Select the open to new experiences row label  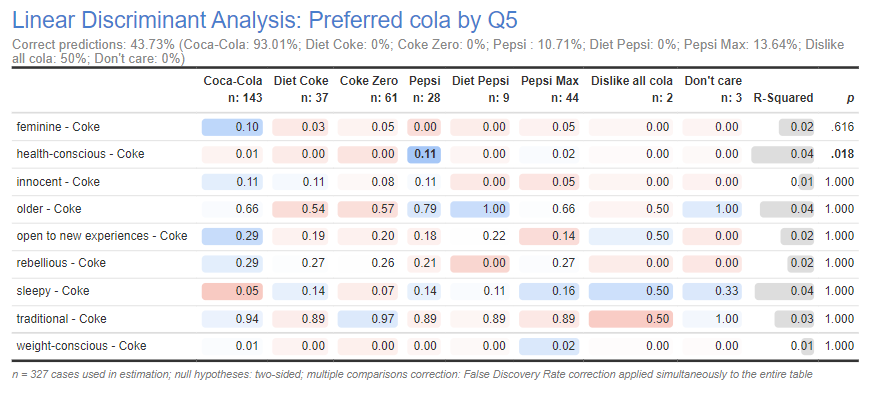tap(102, 236)
